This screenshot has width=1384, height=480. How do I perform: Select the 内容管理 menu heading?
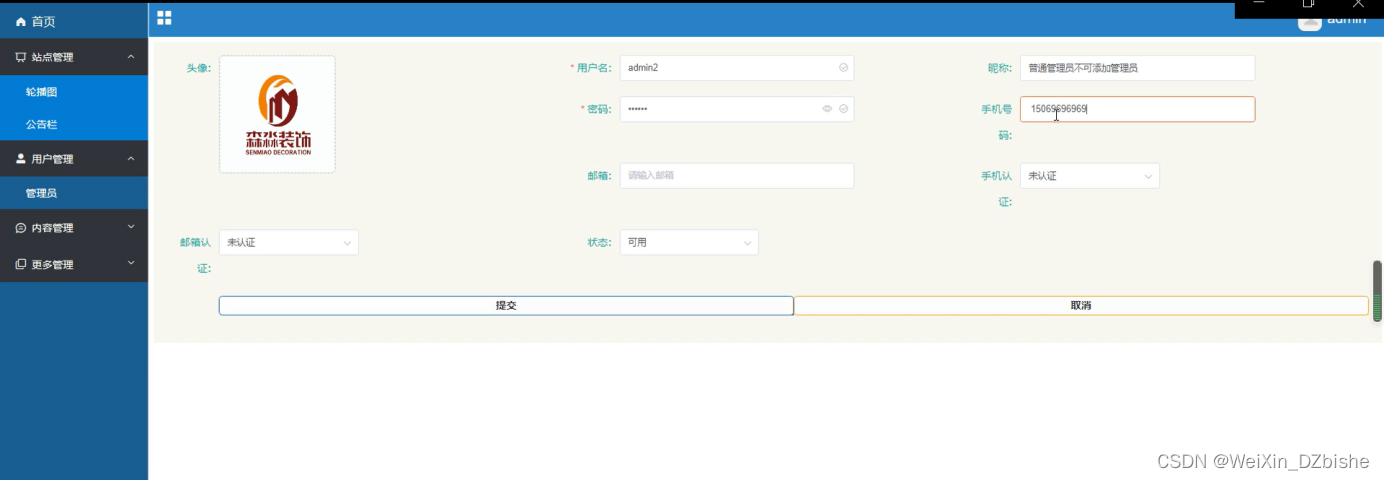pos(74,228)
